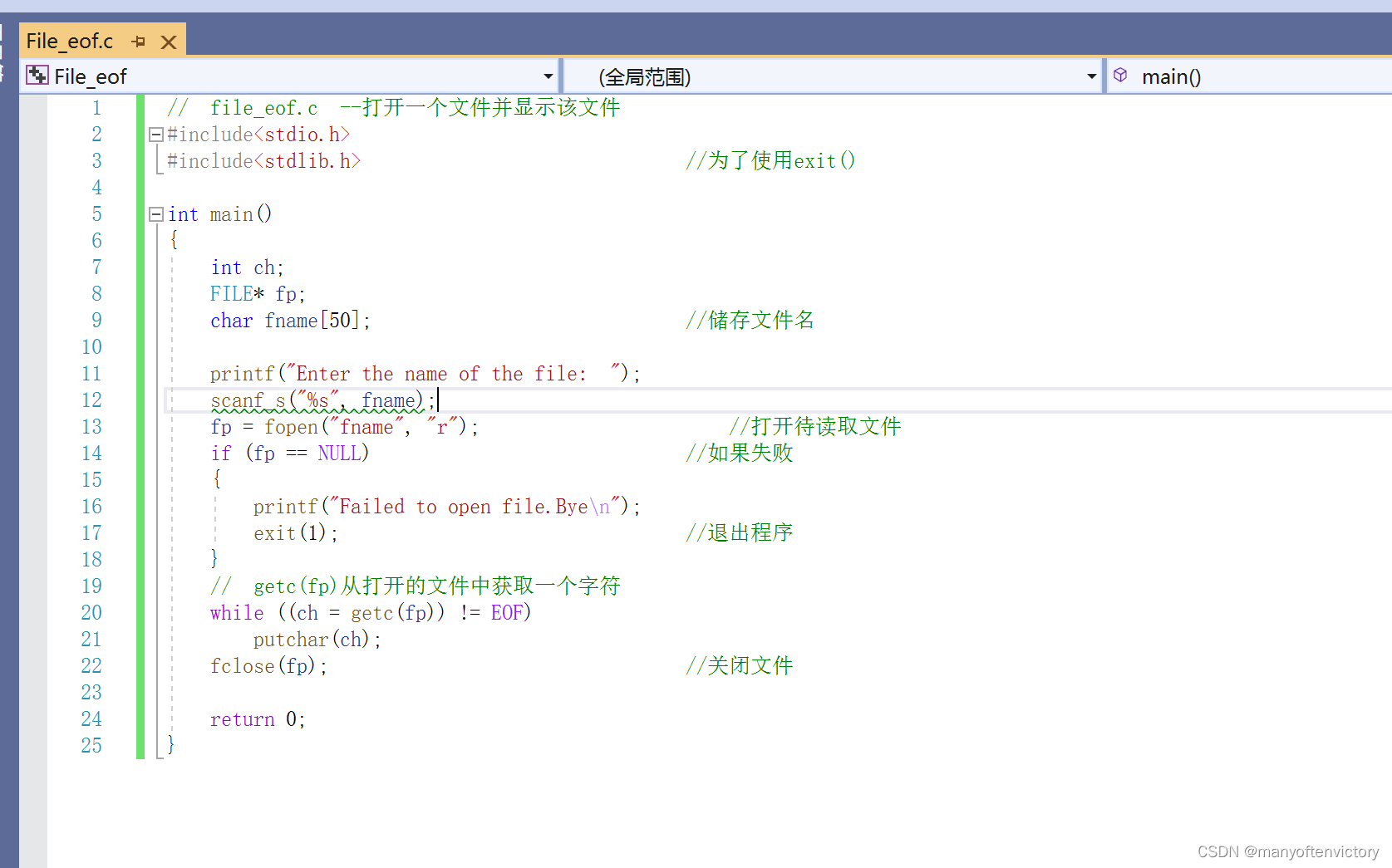Screen dimensions: 1392x868
Task: Click char fname[50] declaration
Action: pyautogui.click(x=290, y=321)
